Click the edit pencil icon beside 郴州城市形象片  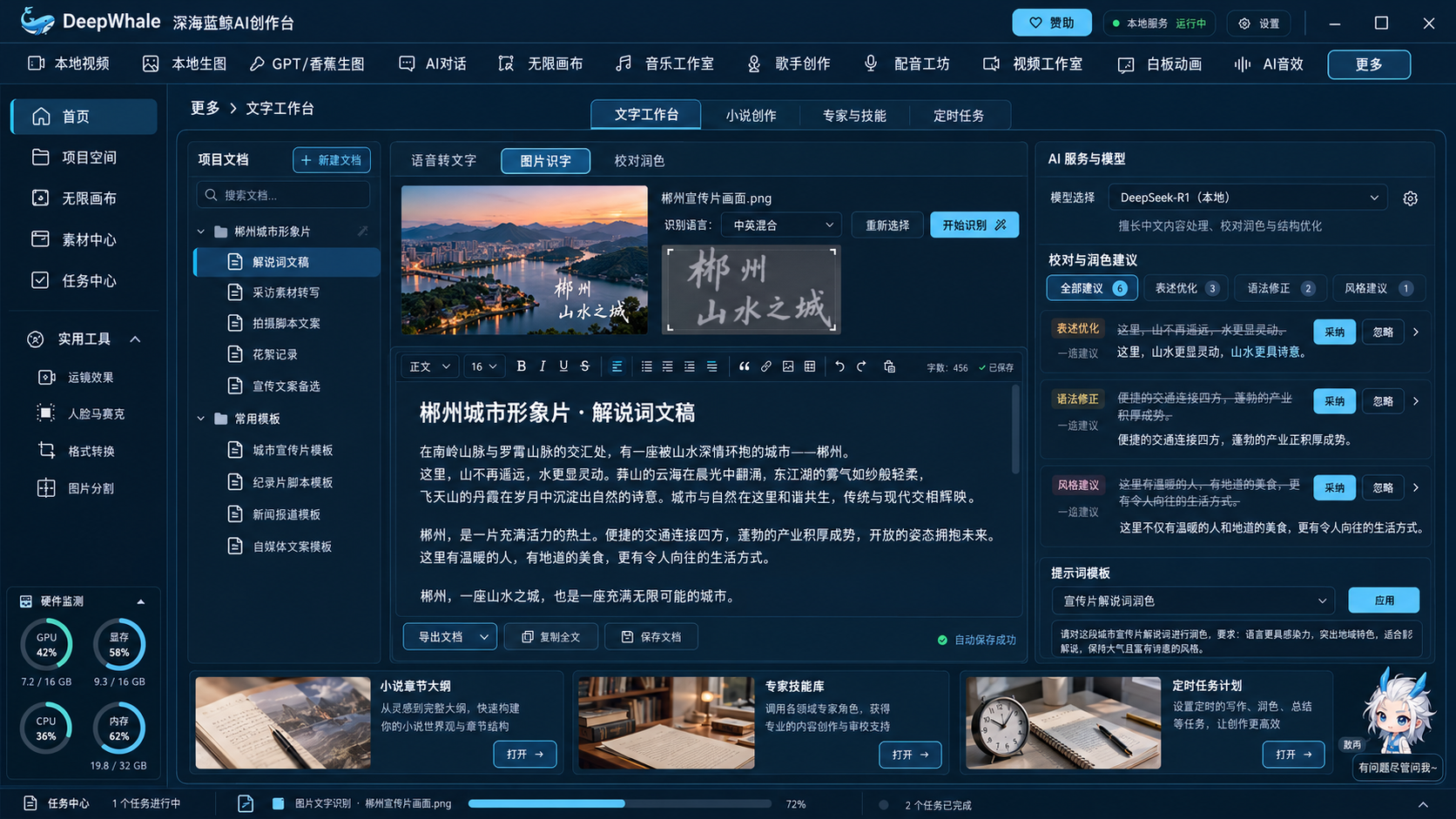(x=362, y=231)
